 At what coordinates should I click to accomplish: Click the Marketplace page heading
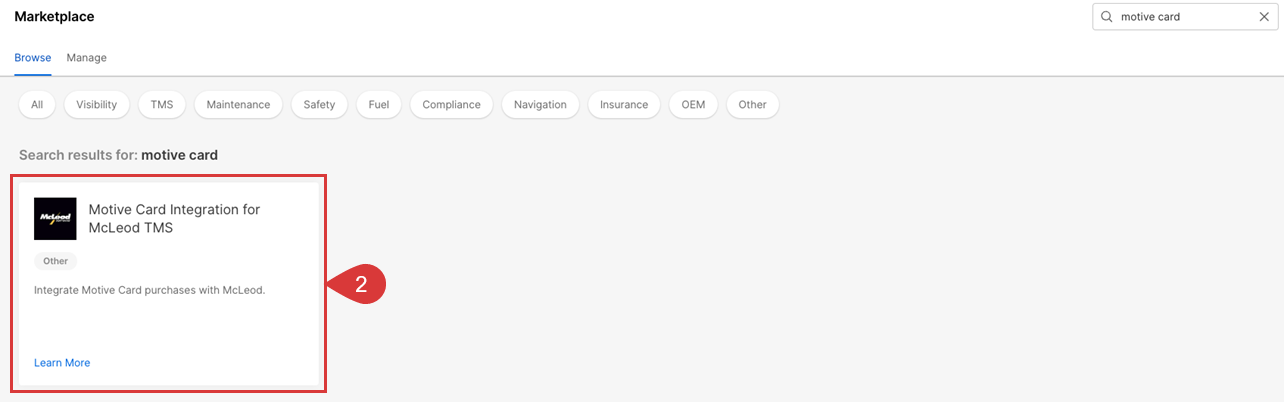coord(54,17)
